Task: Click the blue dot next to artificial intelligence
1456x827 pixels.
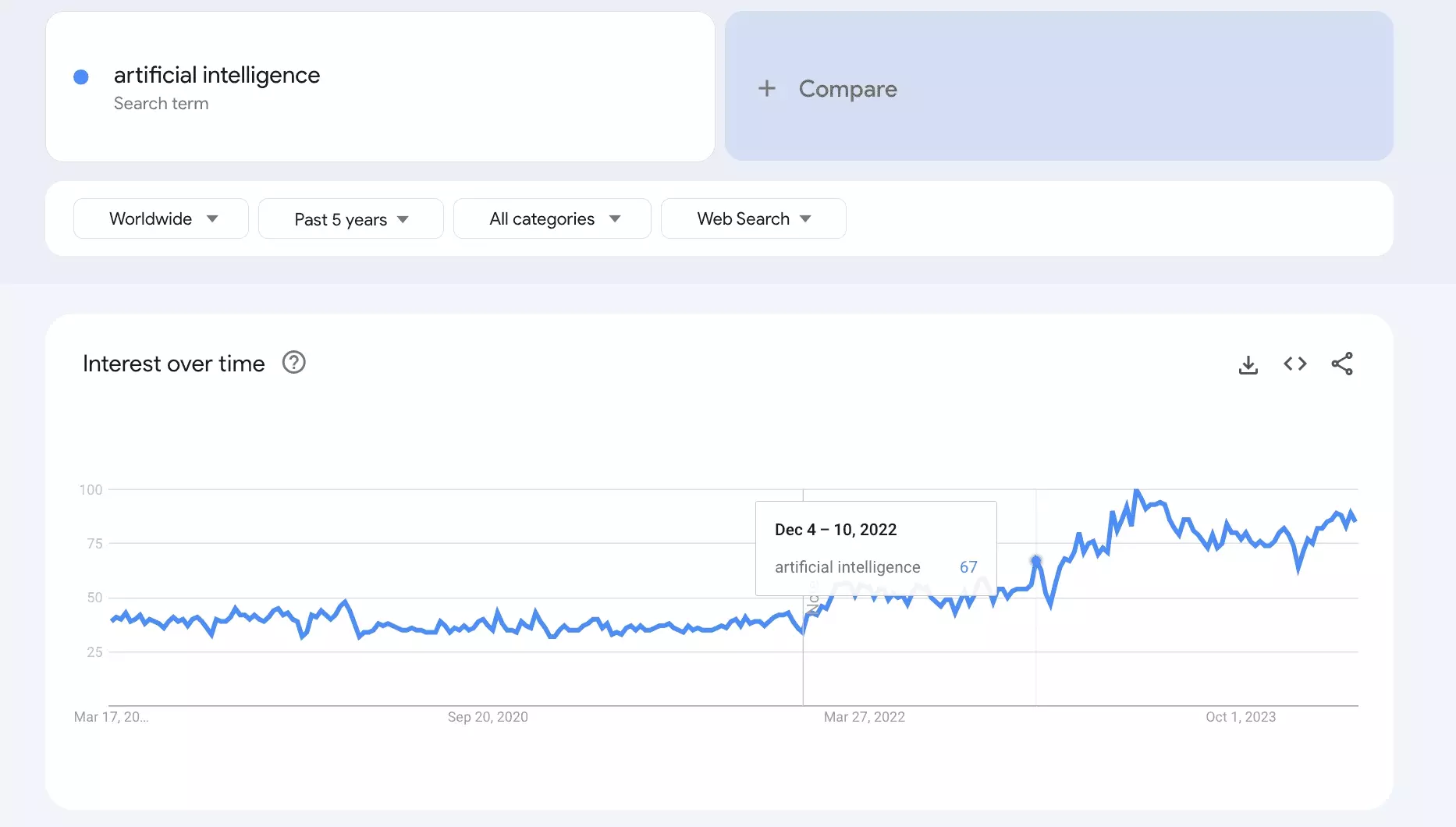Action: click(81, 76)
